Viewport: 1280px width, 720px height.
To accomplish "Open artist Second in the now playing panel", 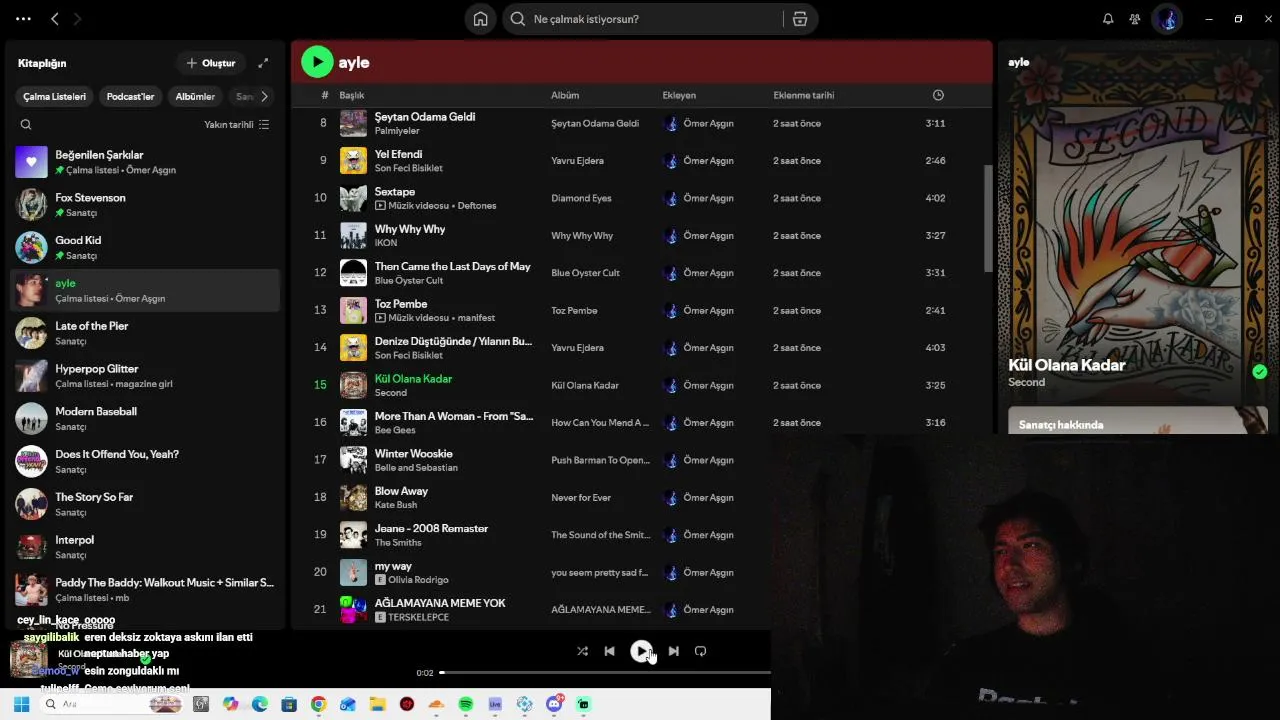I will [1026, 382].
